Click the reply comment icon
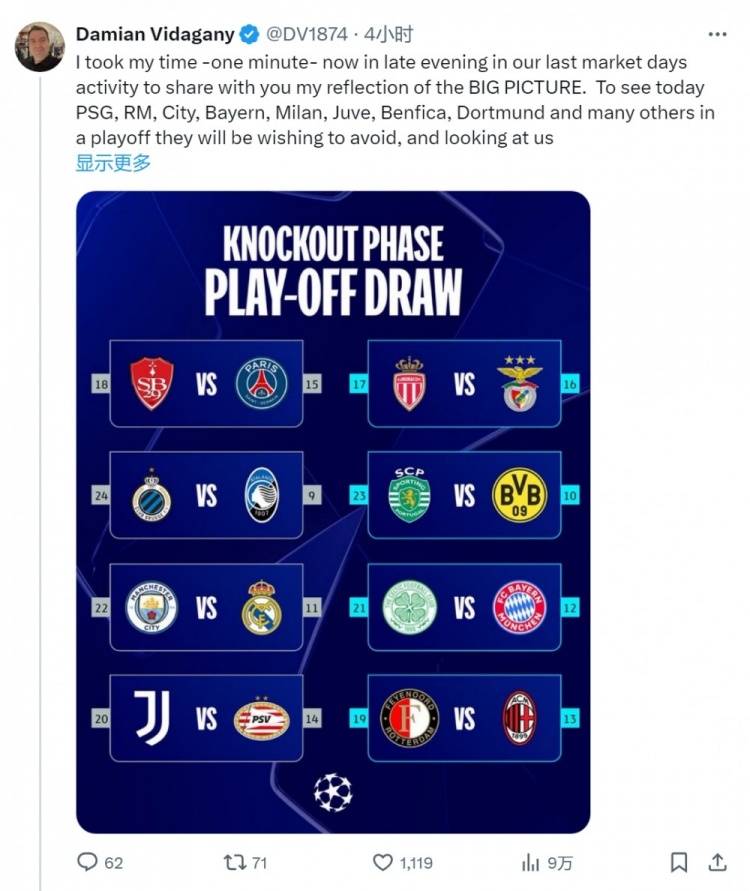Image resolution: width=750 pixels, height=891 pixels. coord(88,862)
